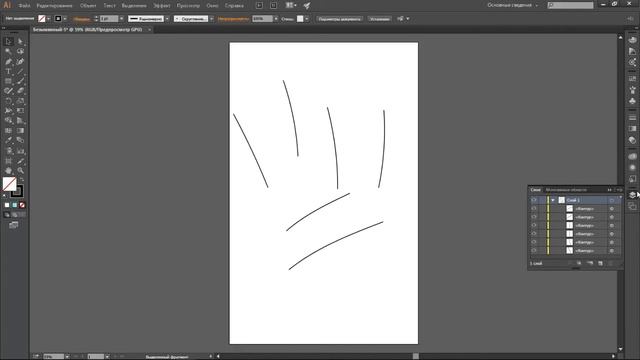
Task: Click Параметры документа button
Action: 339,19
